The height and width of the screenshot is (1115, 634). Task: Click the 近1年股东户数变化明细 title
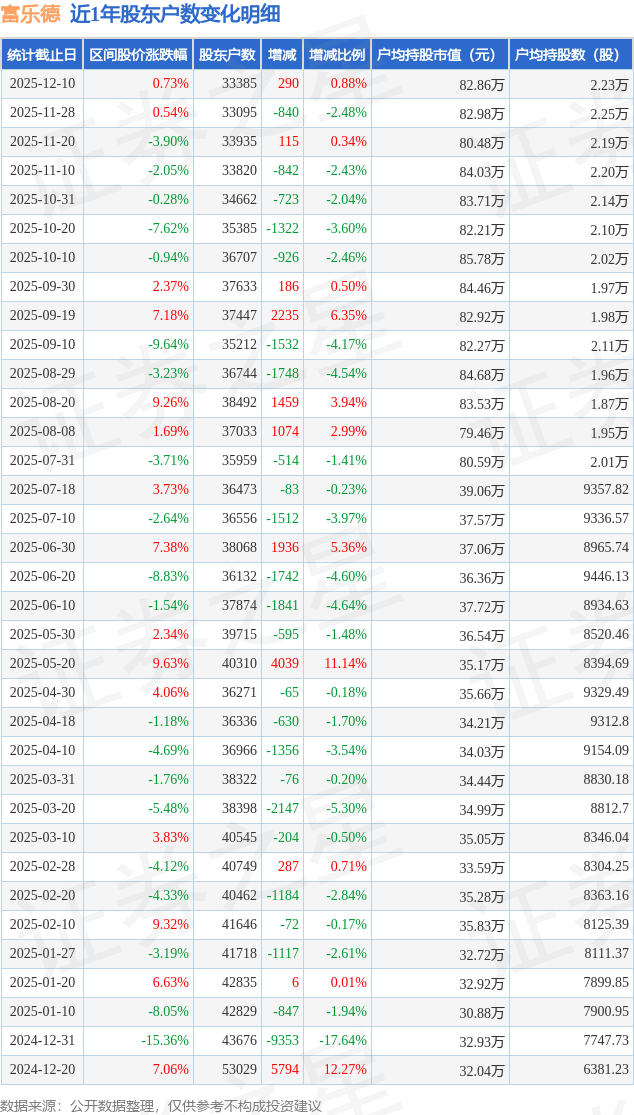[x=174, y=14]
